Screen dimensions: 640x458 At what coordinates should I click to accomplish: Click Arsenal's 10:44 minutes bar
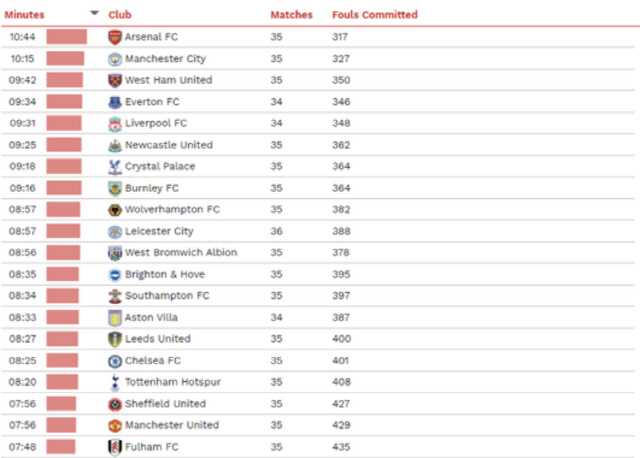67,37
